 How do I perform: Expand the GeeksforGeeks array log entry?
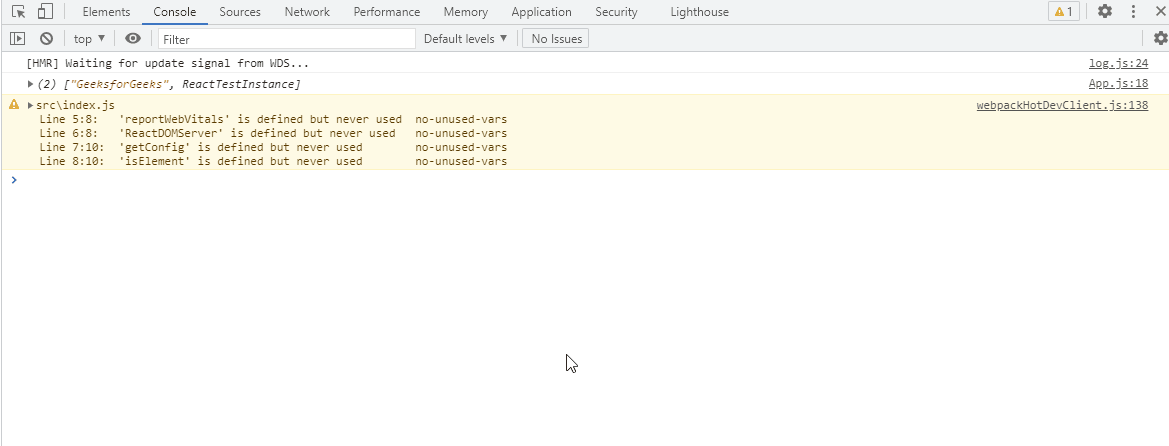coord(31,84)
